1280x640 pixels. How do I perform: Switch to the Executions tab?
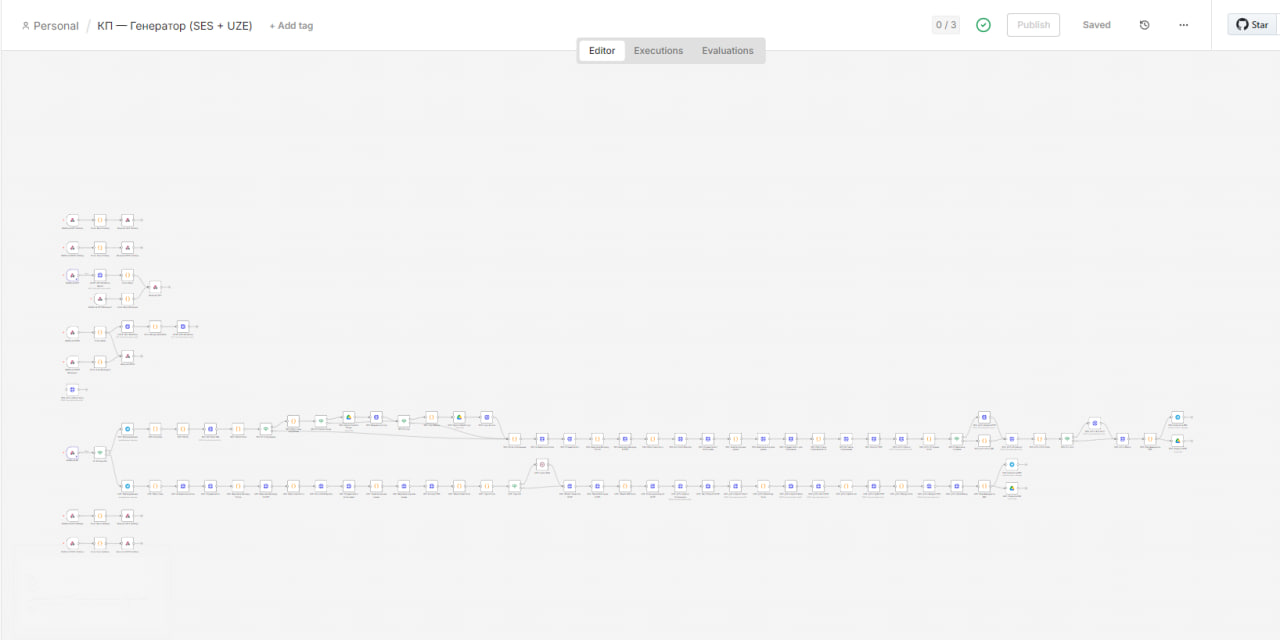pos(657,50)
